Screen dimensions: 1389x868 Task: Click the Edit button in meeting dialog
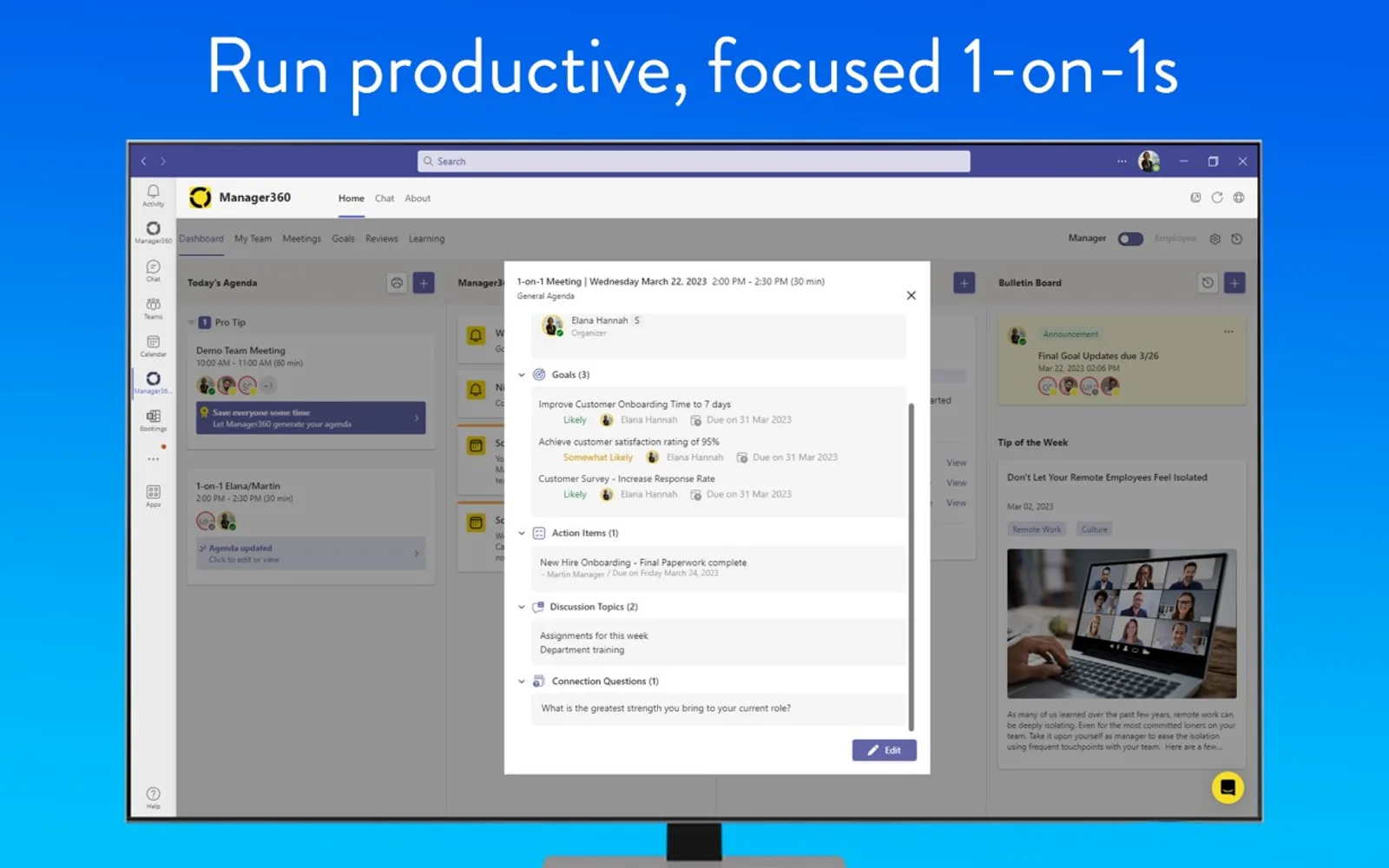884,750
